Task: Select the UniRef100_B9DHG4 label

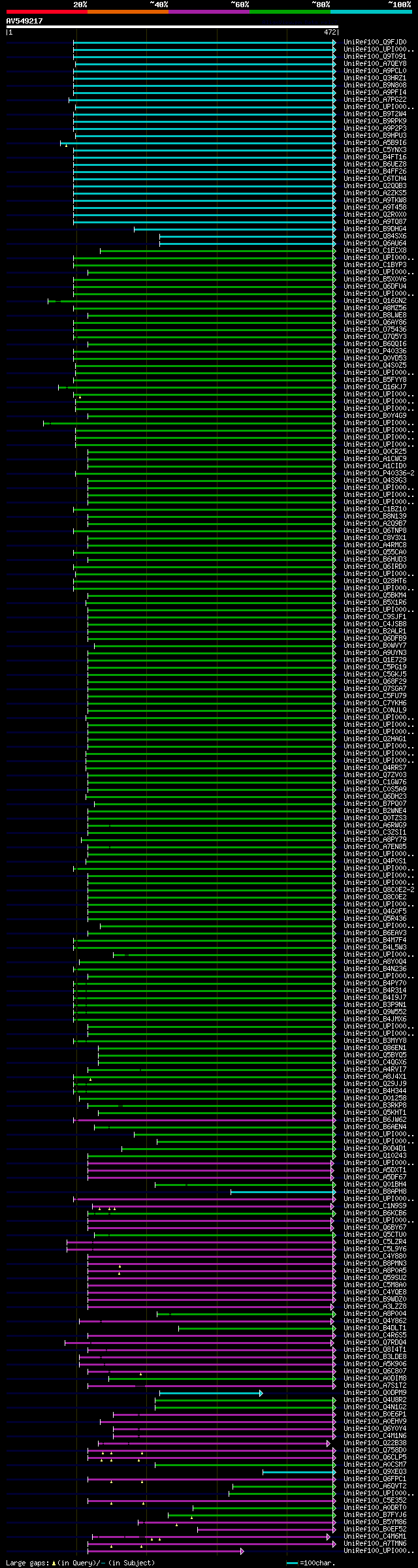Action: point(375,229)
